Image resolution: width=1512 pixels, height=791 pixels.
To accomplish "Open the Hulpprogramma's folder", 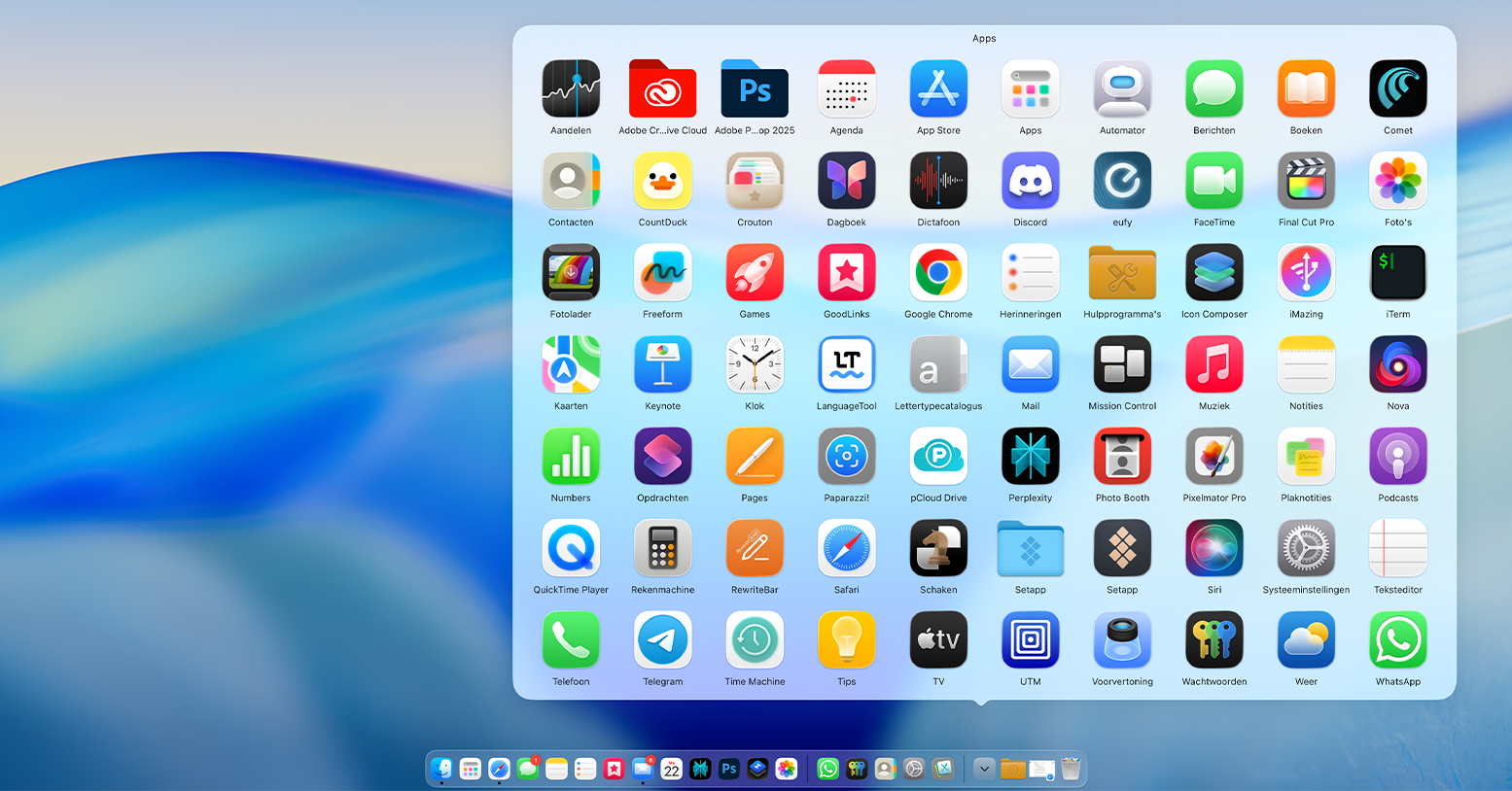I will 1122,272.
